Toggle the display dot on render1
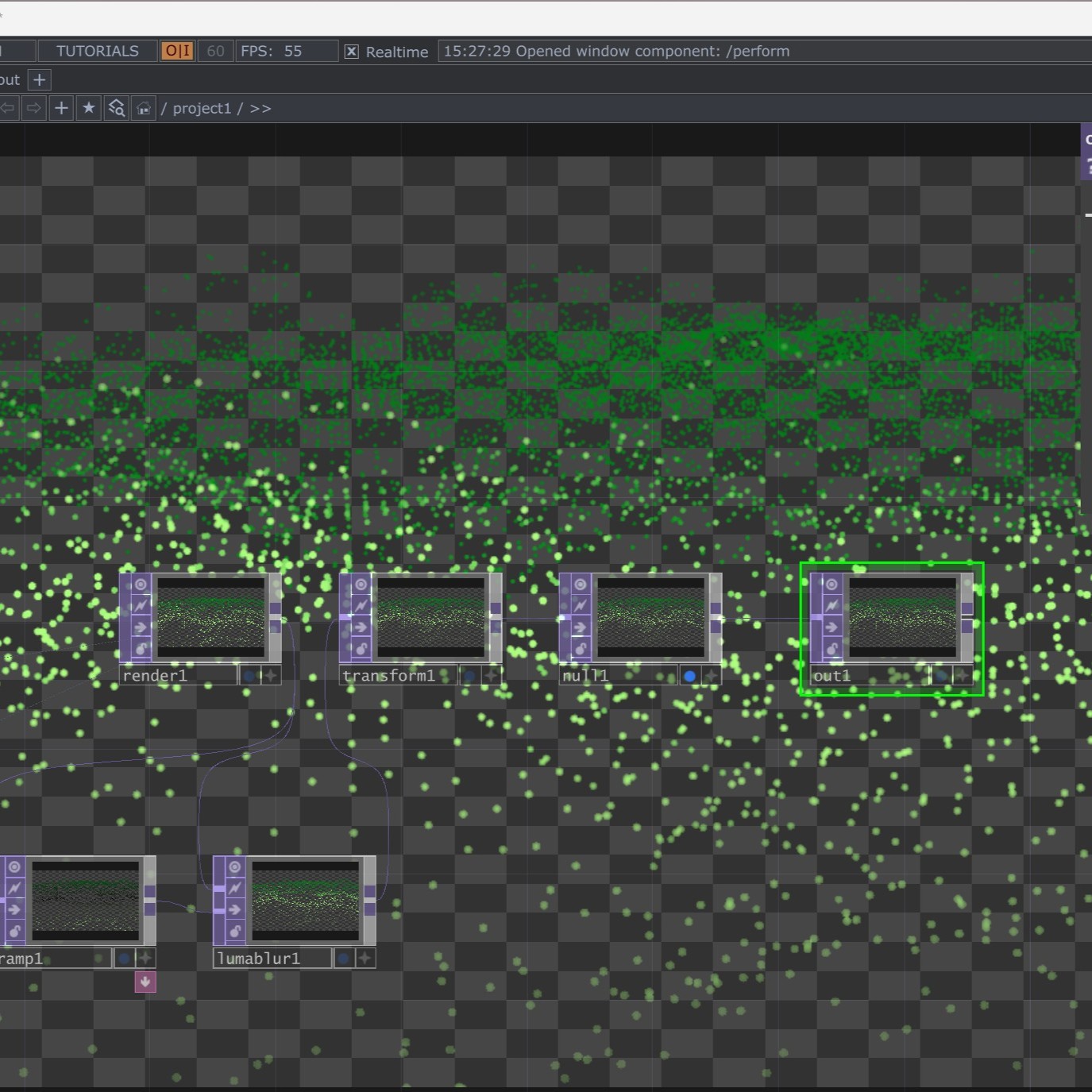Screen dimensions: 1092x1092 (250, 675)
